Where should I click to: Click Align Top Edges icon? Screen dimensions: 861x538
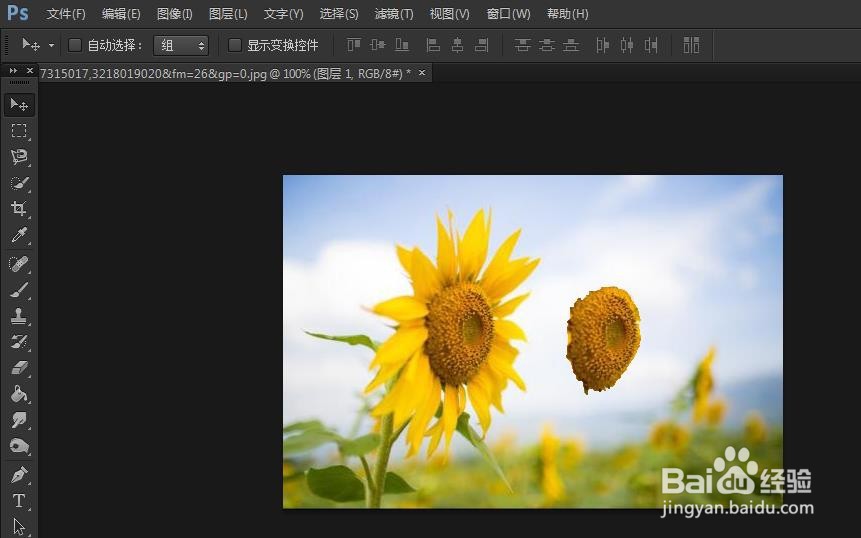(x=354, y=45)
